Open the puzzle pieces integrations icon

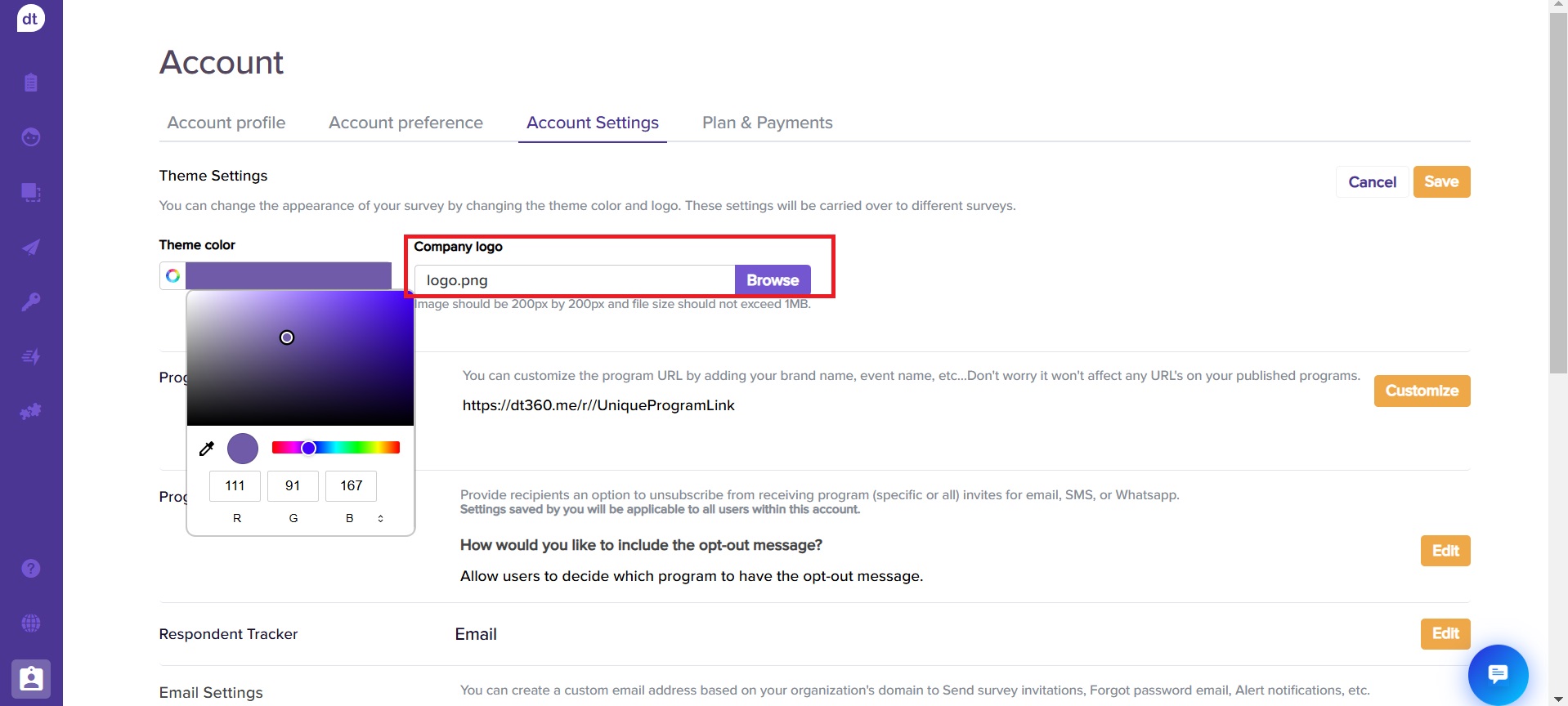[x=31, y=411]
